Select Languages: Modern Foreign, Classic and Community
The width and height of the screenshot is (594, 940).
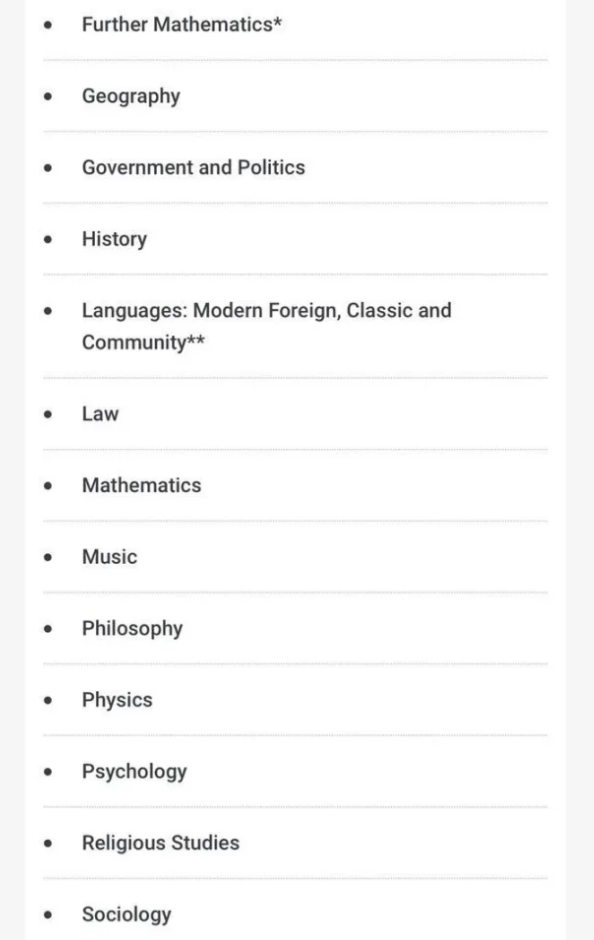267,326
